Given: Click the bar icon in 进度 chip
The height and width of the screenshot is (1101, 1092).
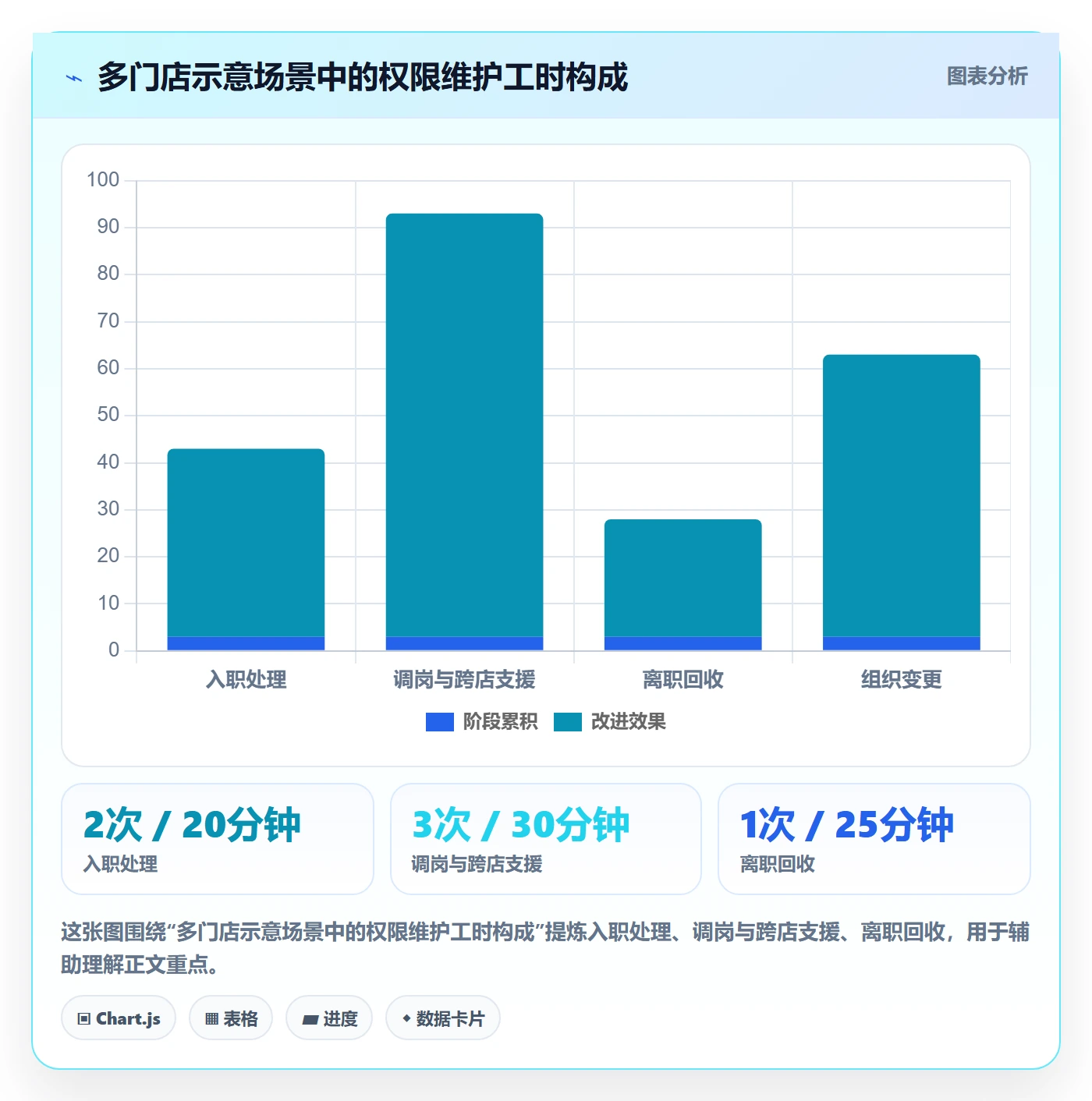Looking at the screenshot, I should [310, 1020].
